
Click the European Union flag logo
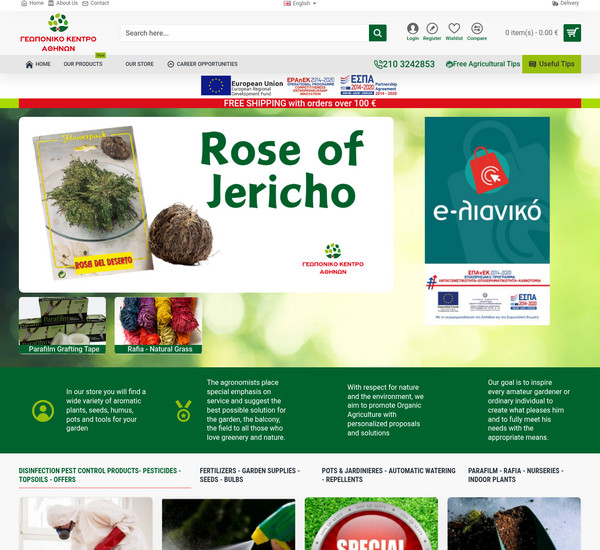(216, 85)
